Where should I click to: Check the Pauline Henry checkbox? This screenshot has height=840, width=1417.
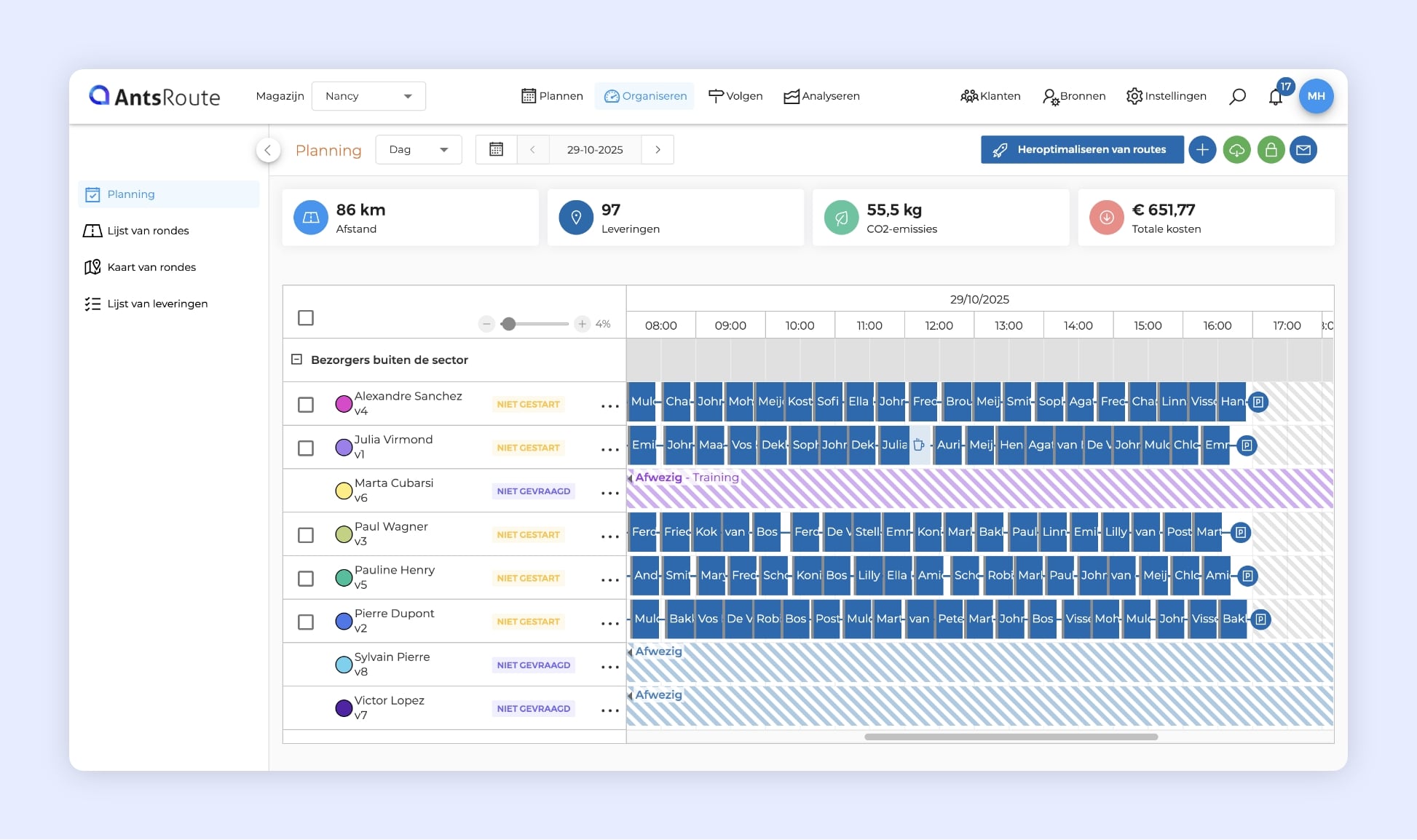coord(306,579)
